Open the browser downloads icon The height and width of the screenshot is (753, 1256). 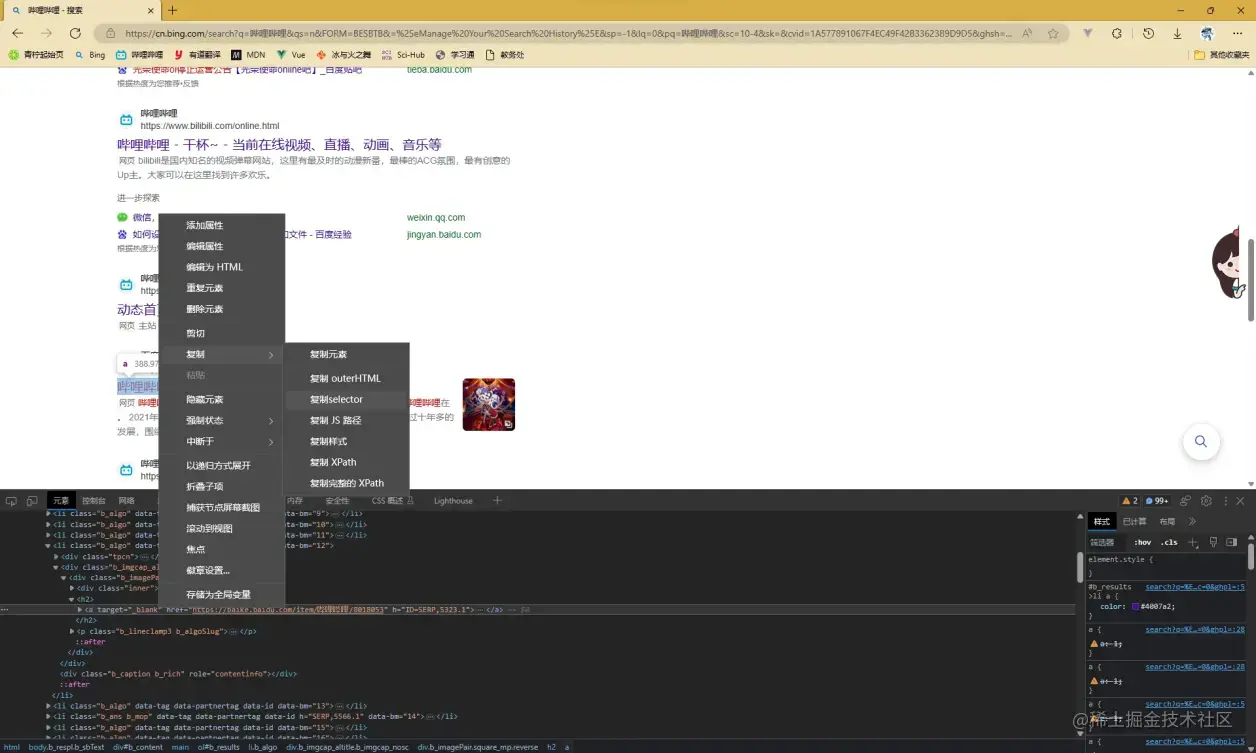coord(1177,33)
